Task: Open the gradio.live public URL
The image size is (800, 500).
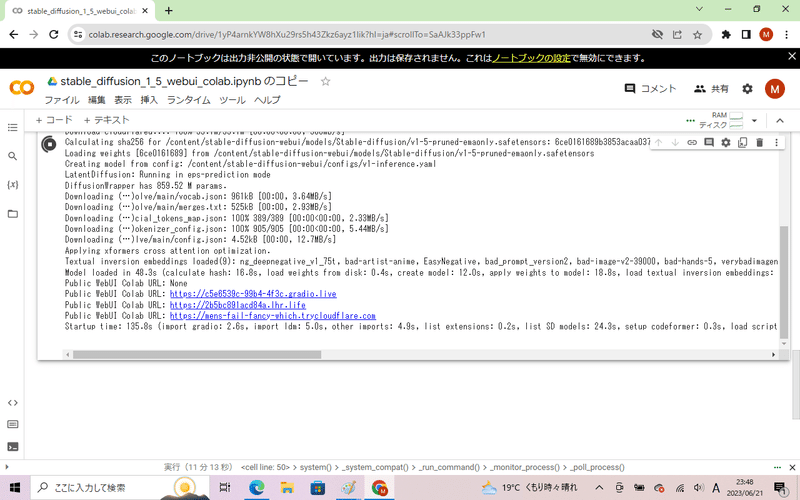Action: (253, 294)
